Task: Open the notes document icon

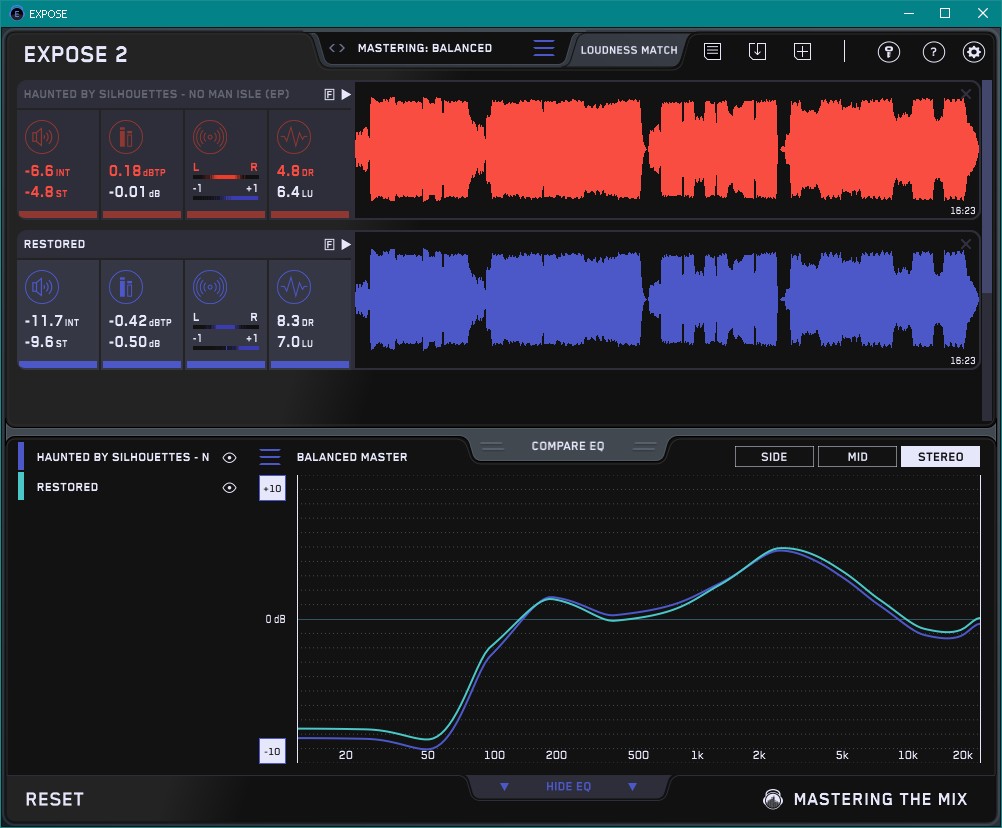Action: (713, 51)
